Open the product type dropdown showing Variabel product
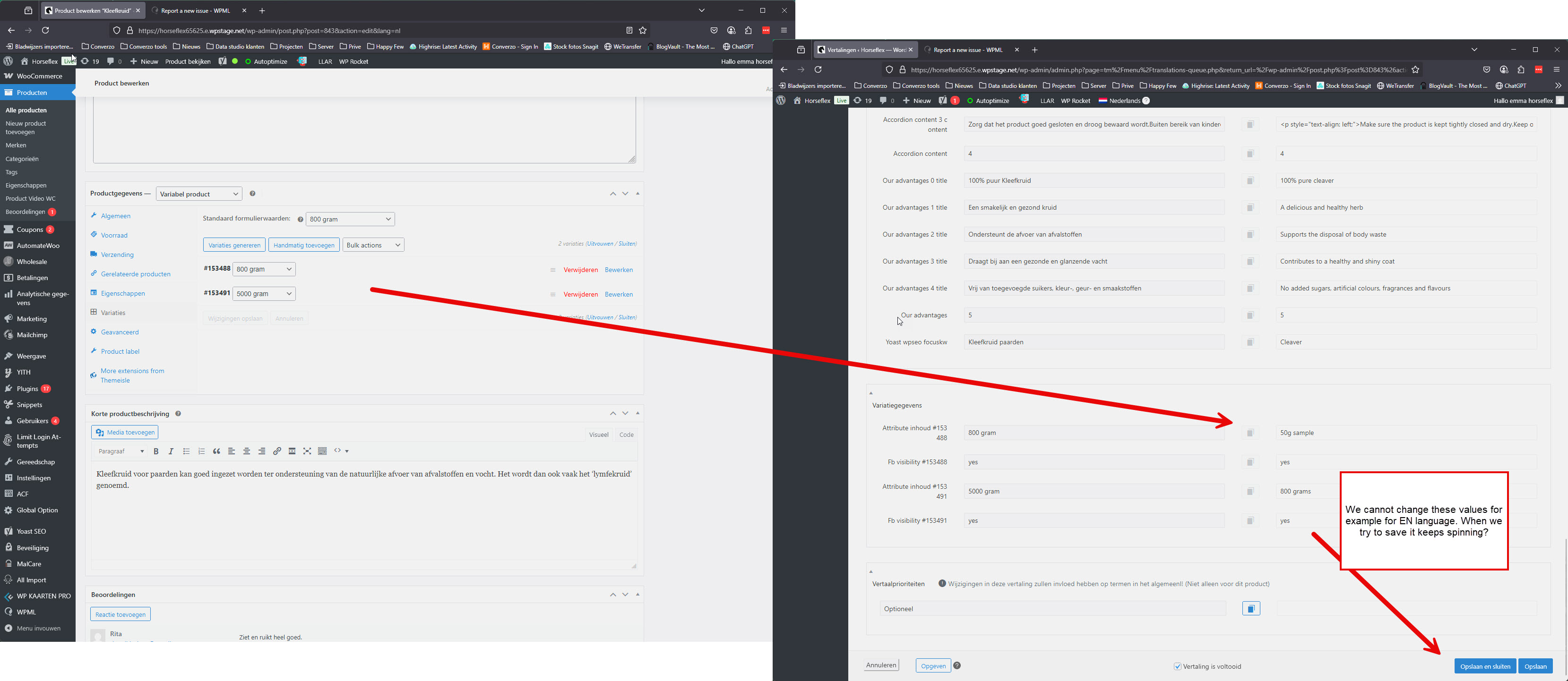The image size is (1568, 681). [x=199, y=194]
